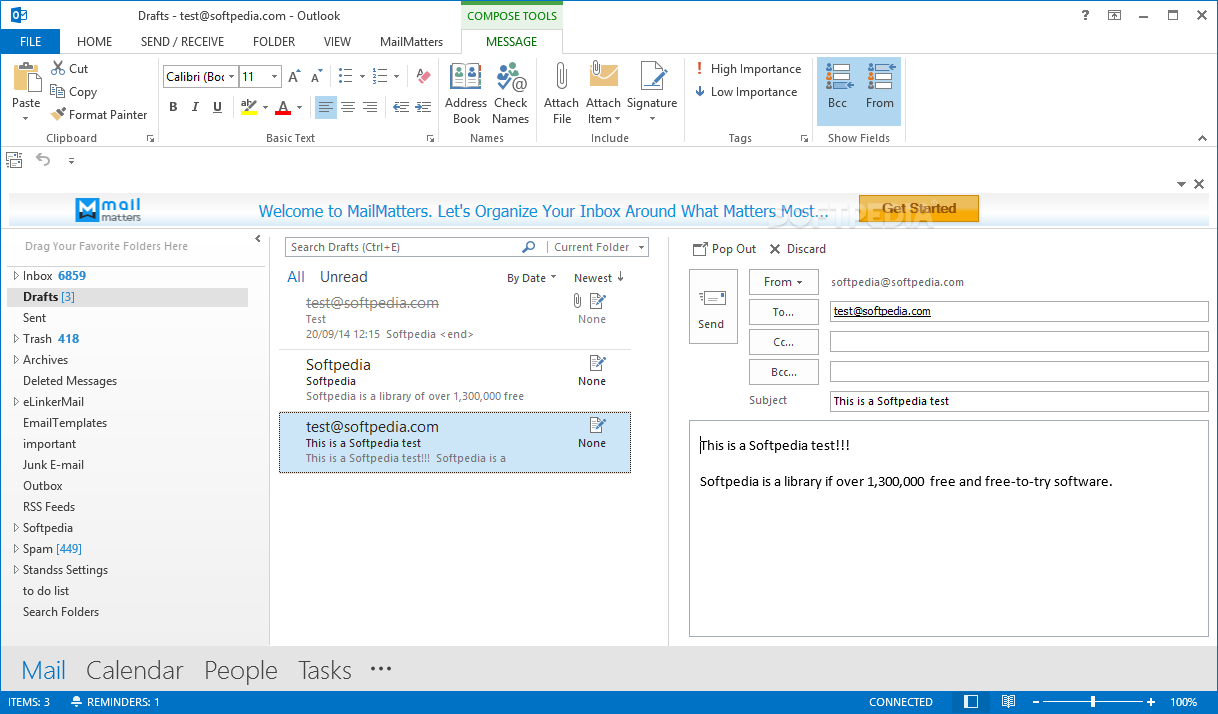
Task: Switch to the VIEW tab
Action: [x=337, y=42]
